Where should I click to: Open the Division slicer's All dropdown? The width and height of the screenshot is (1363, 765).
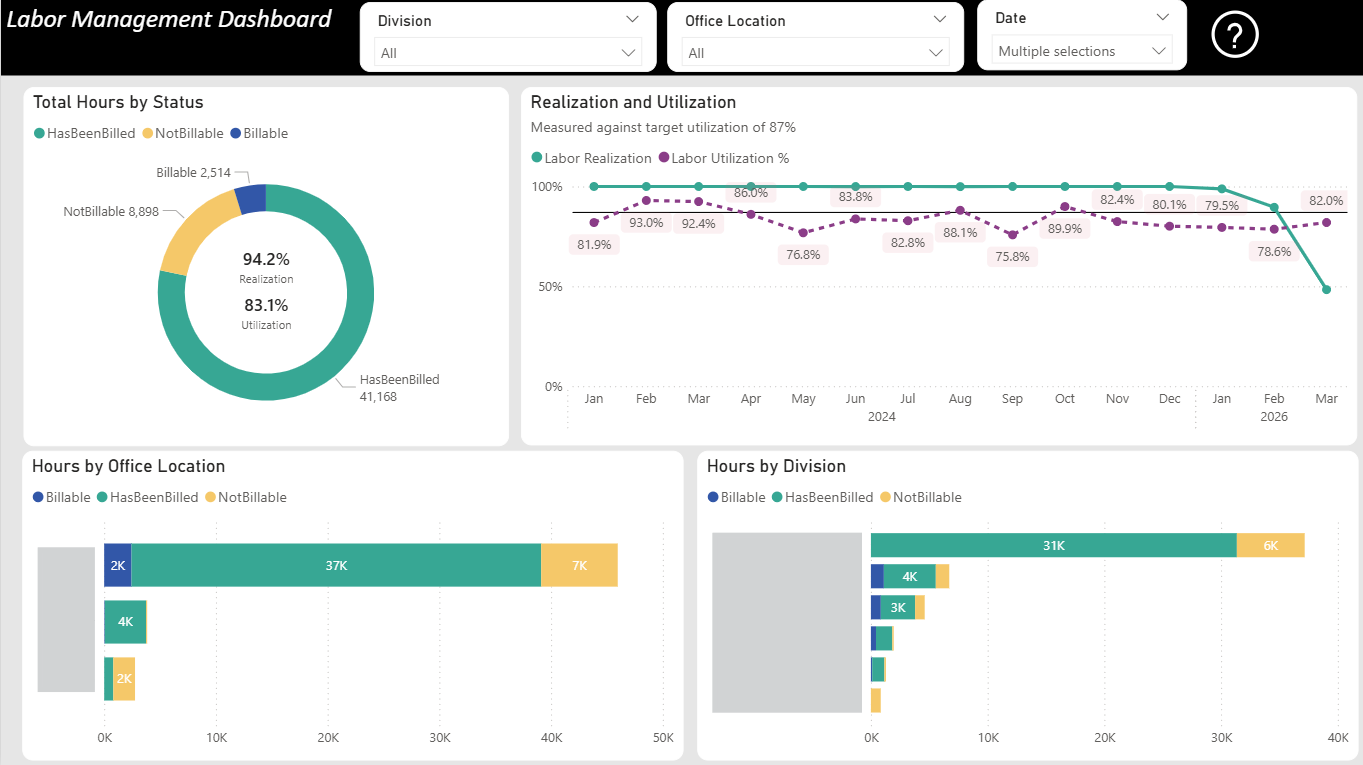pos(508,52)
